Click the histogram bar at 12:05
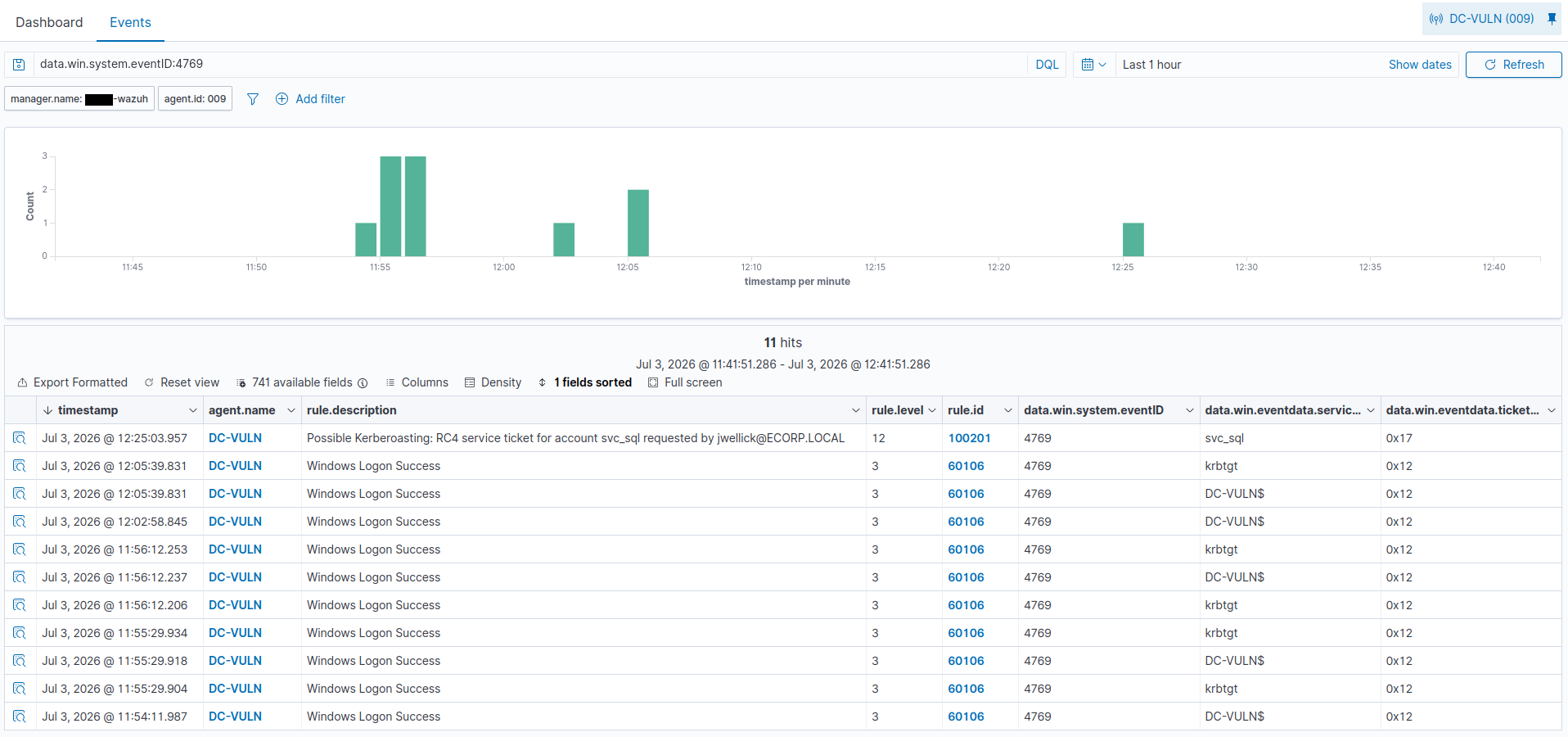1568x737 pixels. (x=638, y=223)
